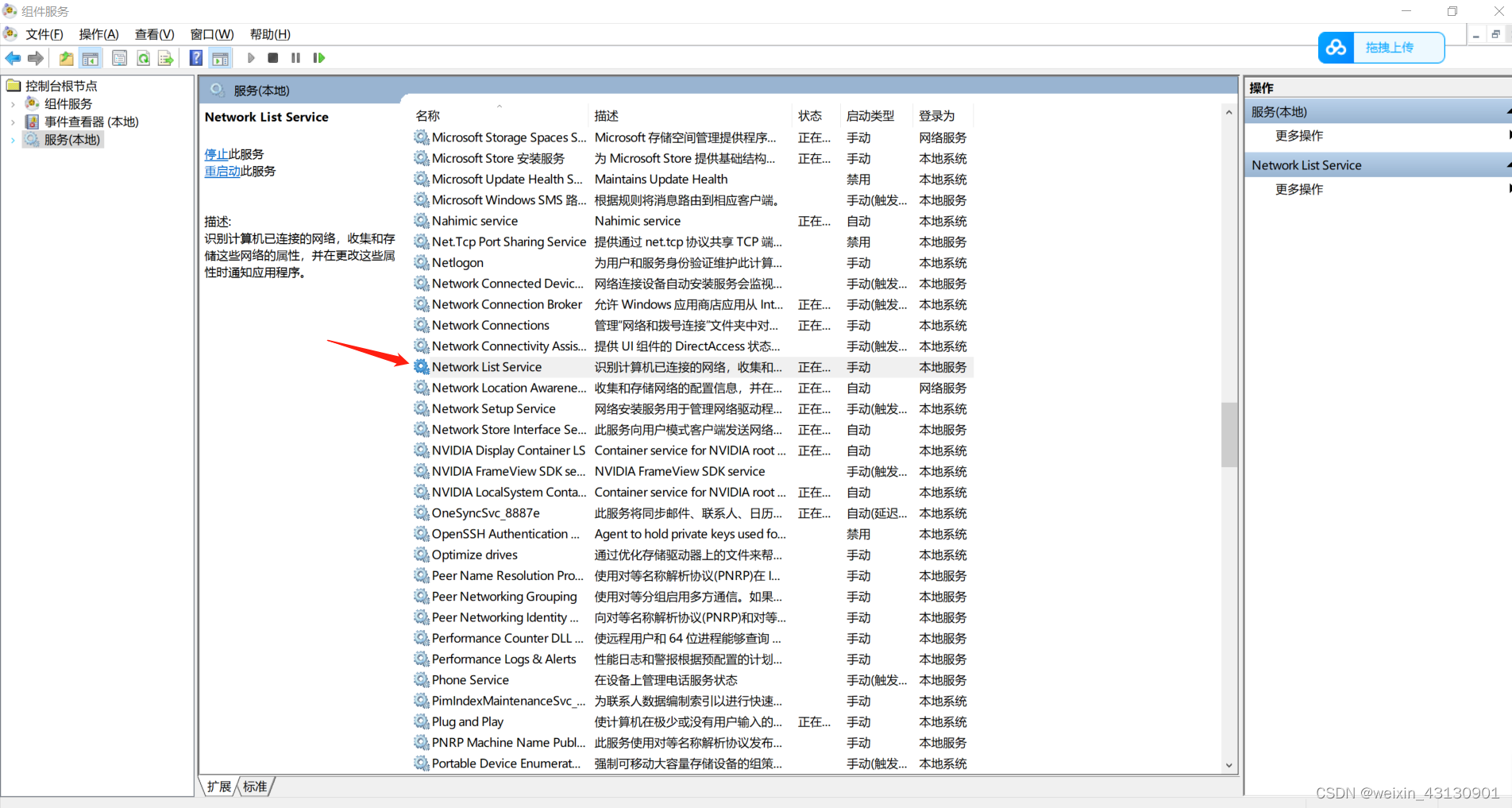Viewport: 1512px width, 808px height.
Task: Toggle the Show/Hide Action Pane toolbar icon
Action: point(221,58)
